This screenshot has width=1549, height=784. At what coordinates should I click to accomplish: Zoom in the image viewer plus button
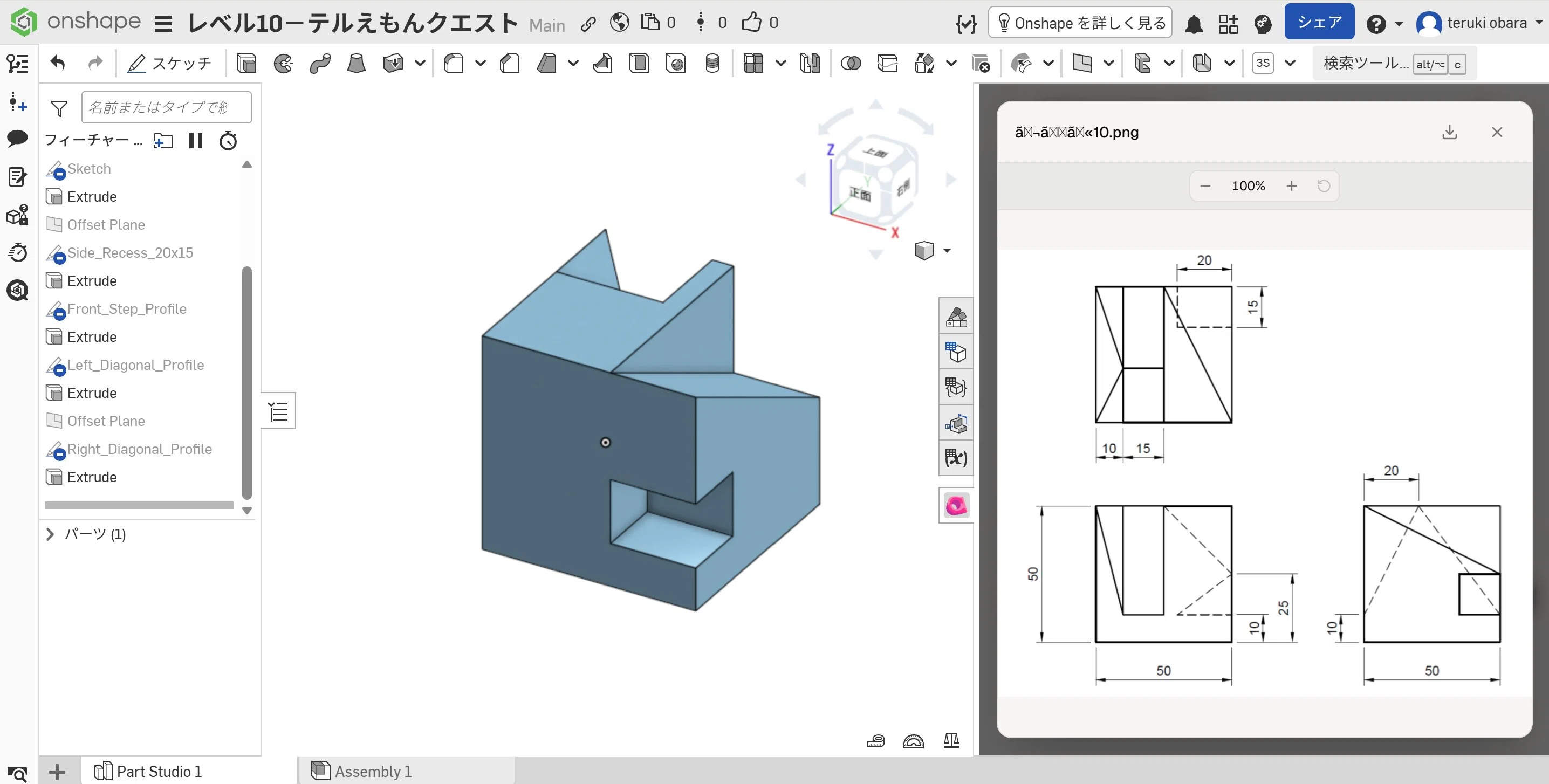click(x=1292, y=186)
